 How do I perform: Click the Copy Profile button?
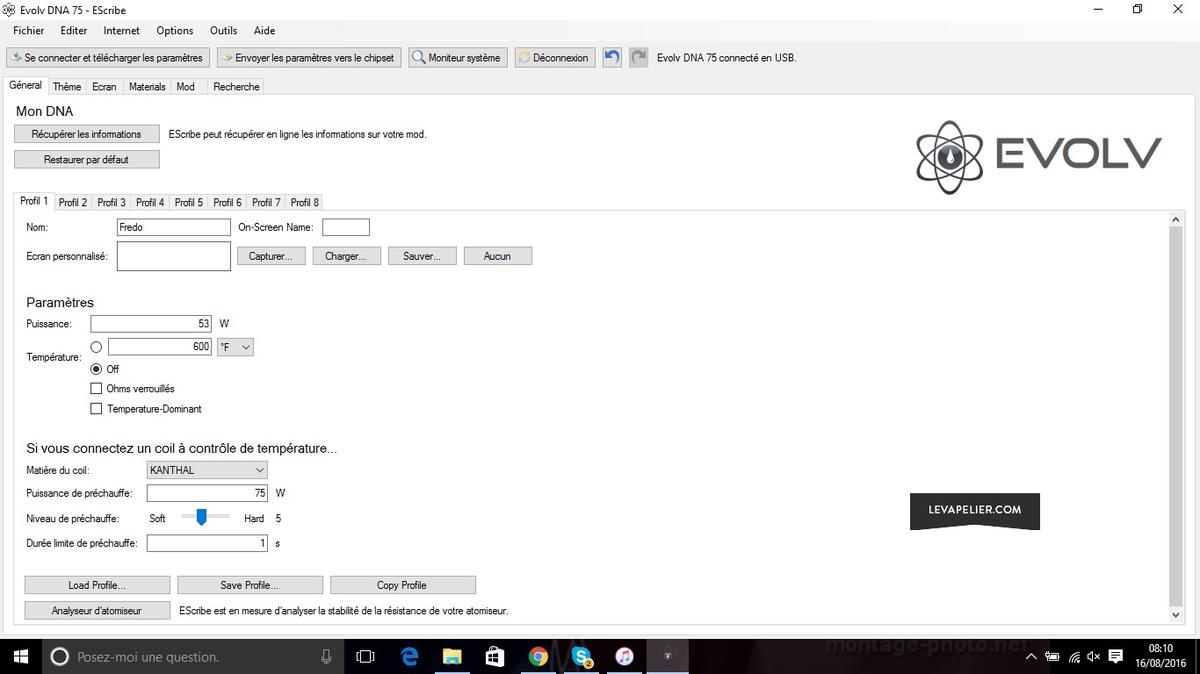coord(402,585)
